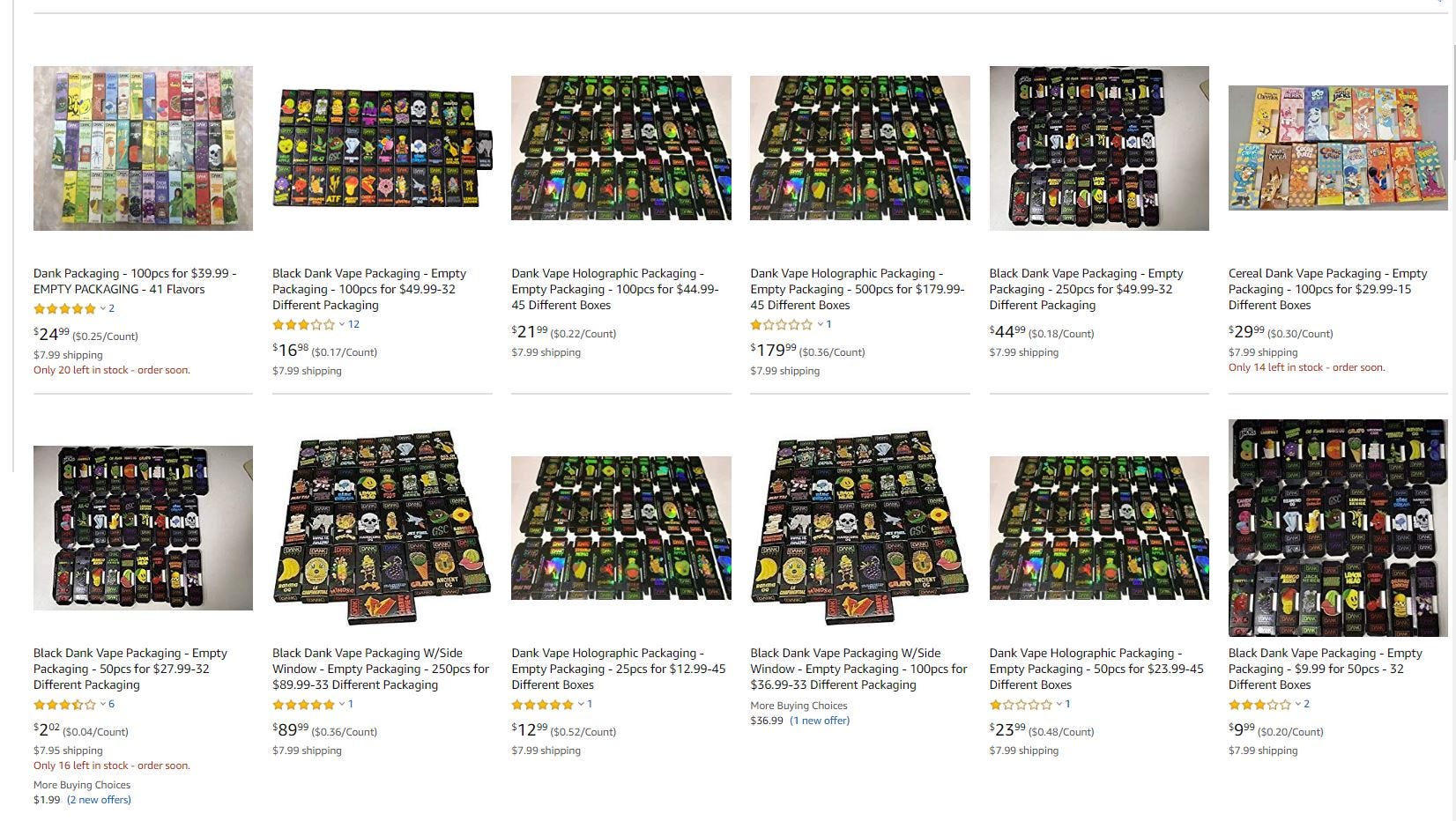This screenshot has height=821, width=1456.
Task: Click star rating on $16.98 Black Dank listing
Action: coord(303,324)
